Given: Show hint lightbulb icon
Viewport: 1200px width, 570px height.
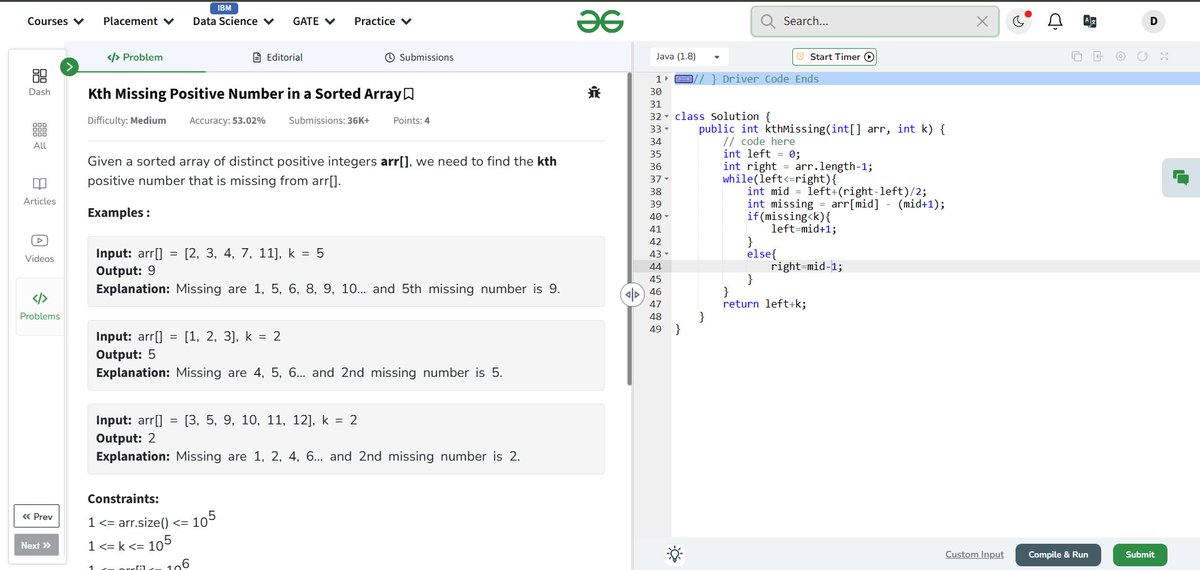Looking at the screenshot, I should coord(675,554).
